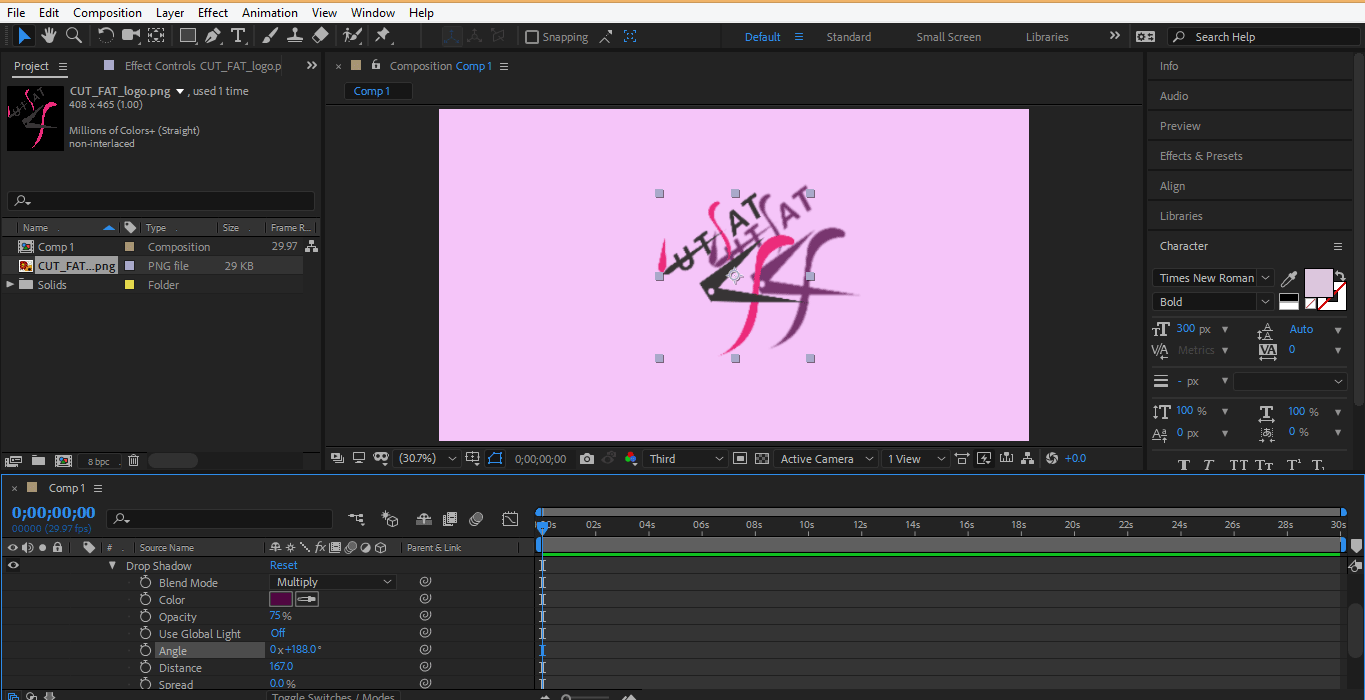1365x700 pixels.
Task: Click the Drop Shadow color swatch
Action: (x=281, y=599)
